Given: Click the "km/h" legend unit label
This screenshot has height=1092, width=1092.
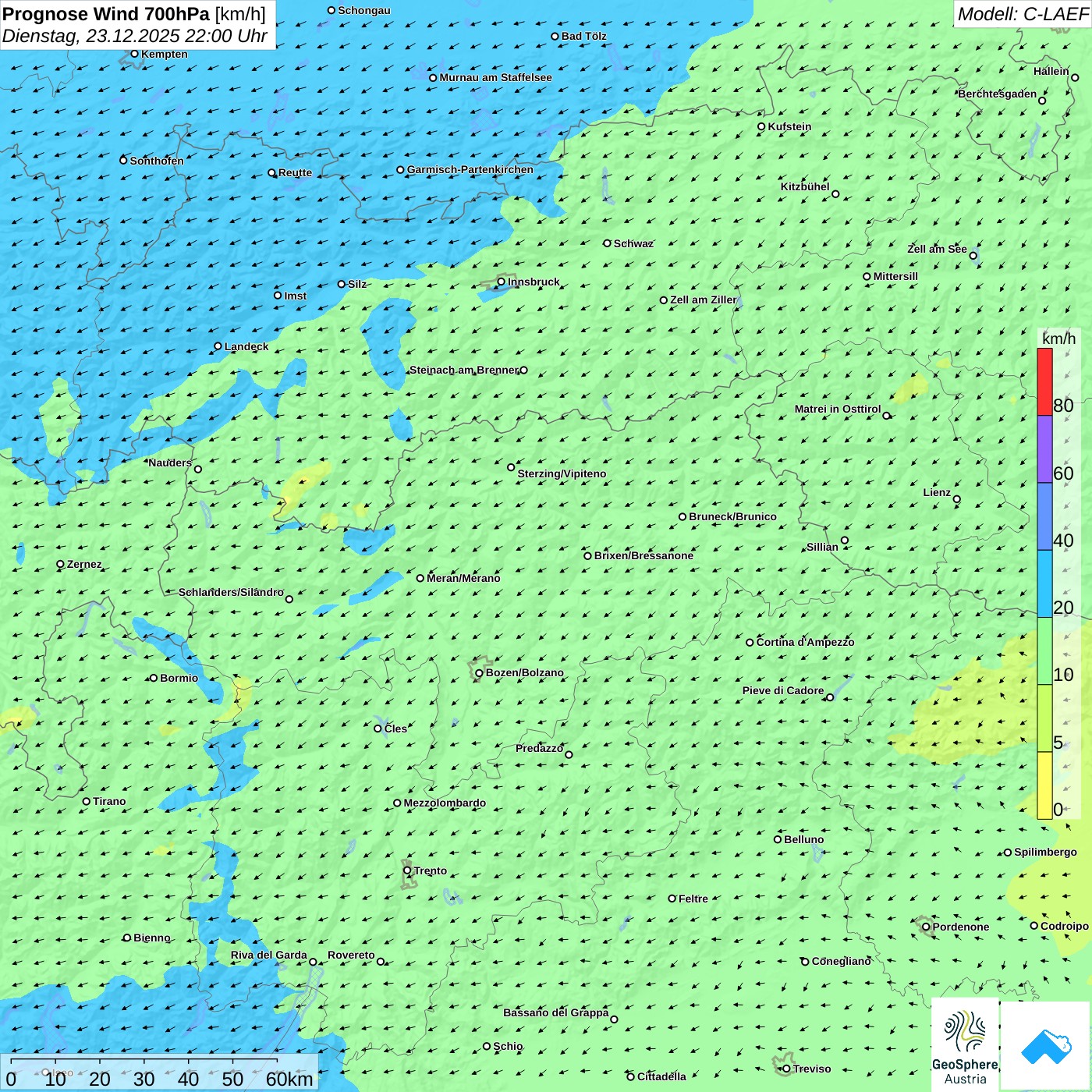Looking at the screenshot, I should click(1058, 339).
